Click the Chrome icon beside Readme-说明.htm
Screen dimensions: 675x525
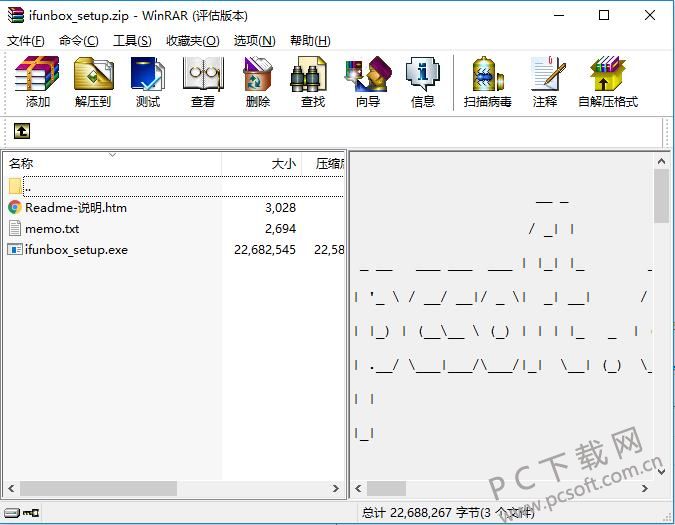coord(15,208)
